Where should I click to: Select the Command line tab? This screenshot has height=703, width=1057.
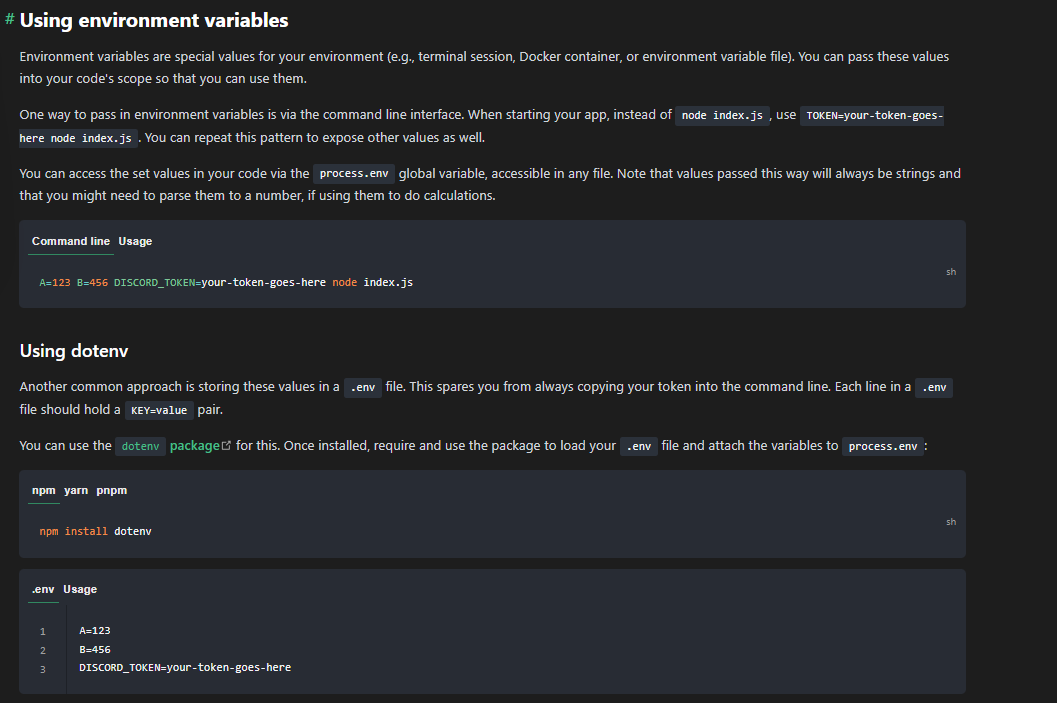pyautogui.click(x=70, y=240)
